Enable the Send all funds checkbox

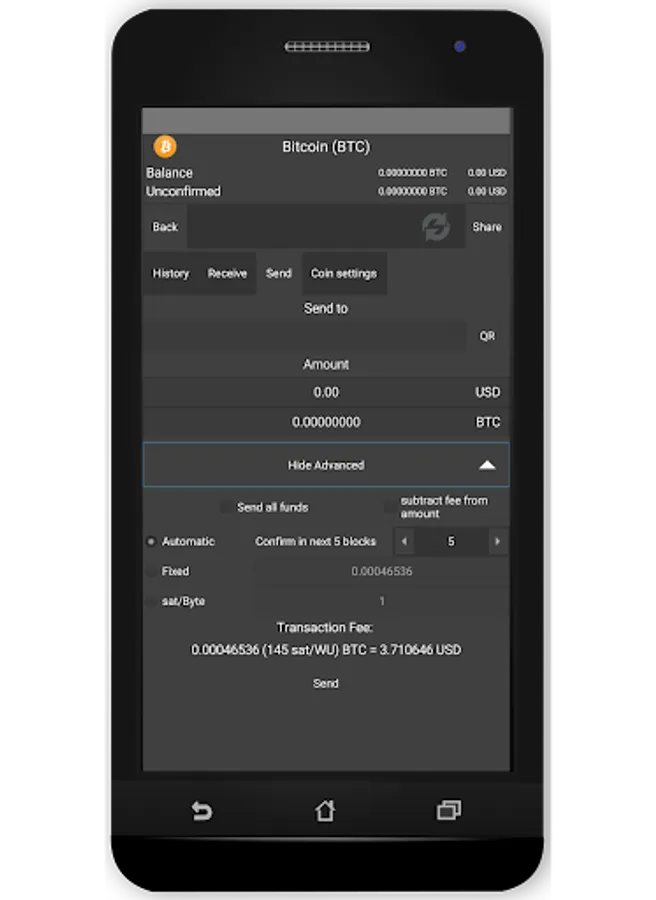point(226,507)
